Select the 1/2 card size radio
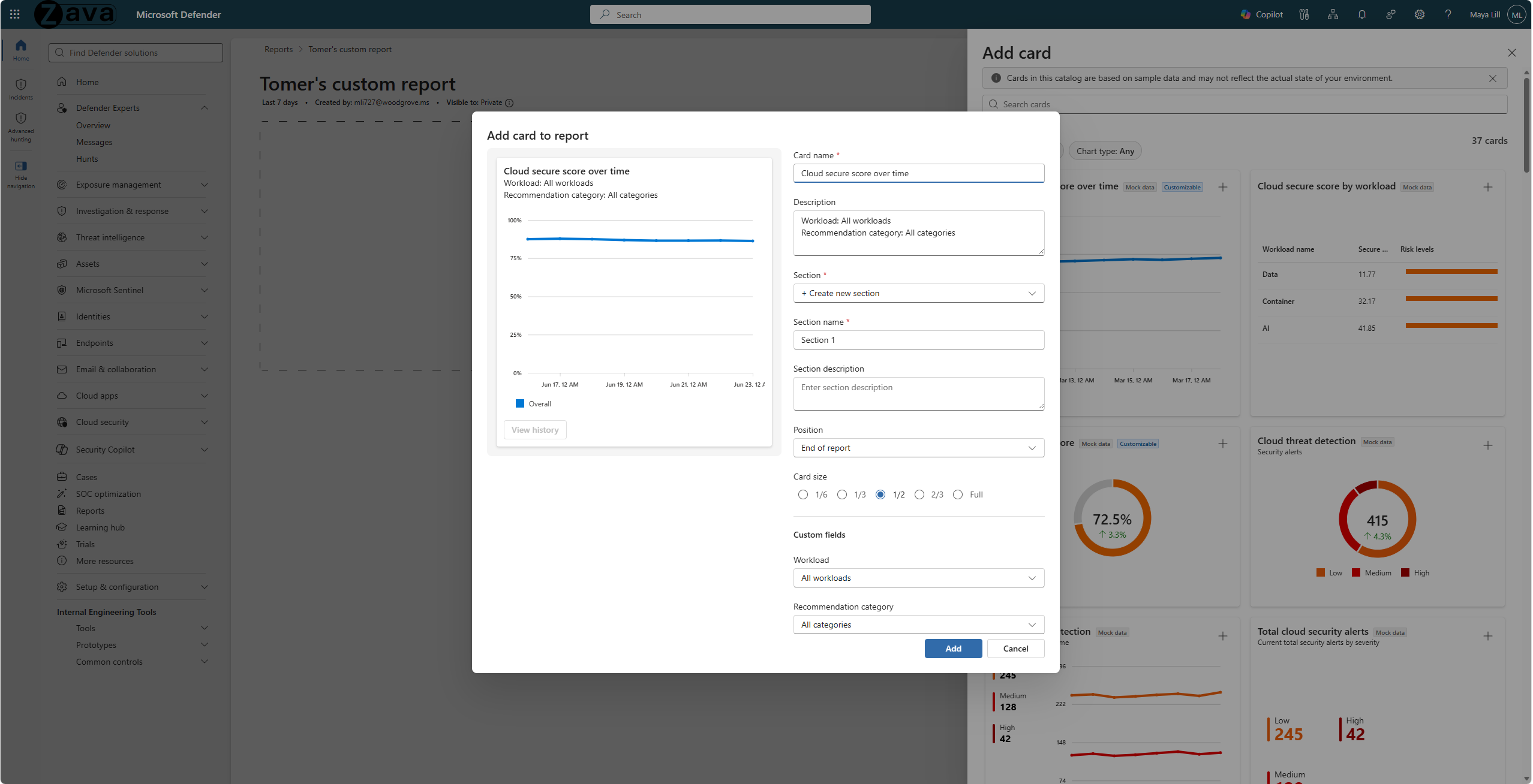Screen dimensions: 1533x784 [x=880, y=494]
